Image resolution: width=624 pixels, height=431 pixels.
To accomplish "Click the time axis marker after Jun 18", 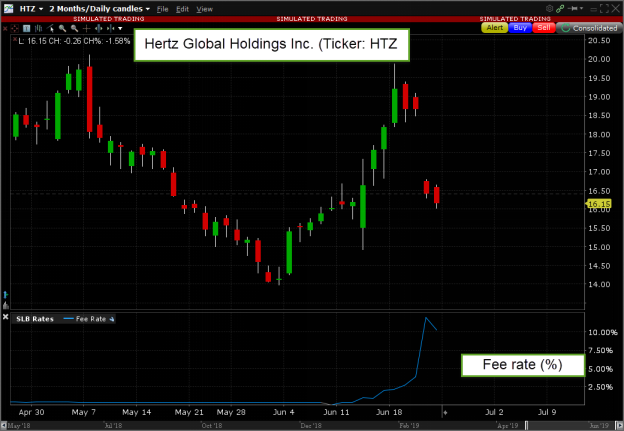I will coord(445,413).
